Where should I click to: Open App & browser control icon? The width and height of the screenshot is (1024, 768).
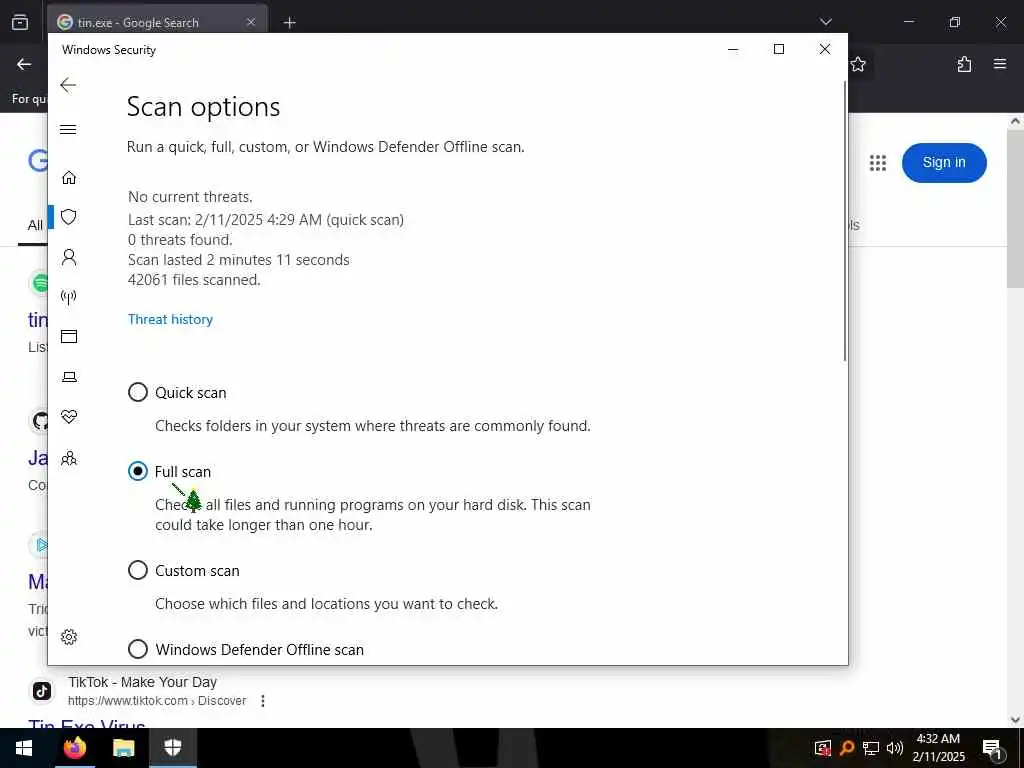[x=69, y=336]
